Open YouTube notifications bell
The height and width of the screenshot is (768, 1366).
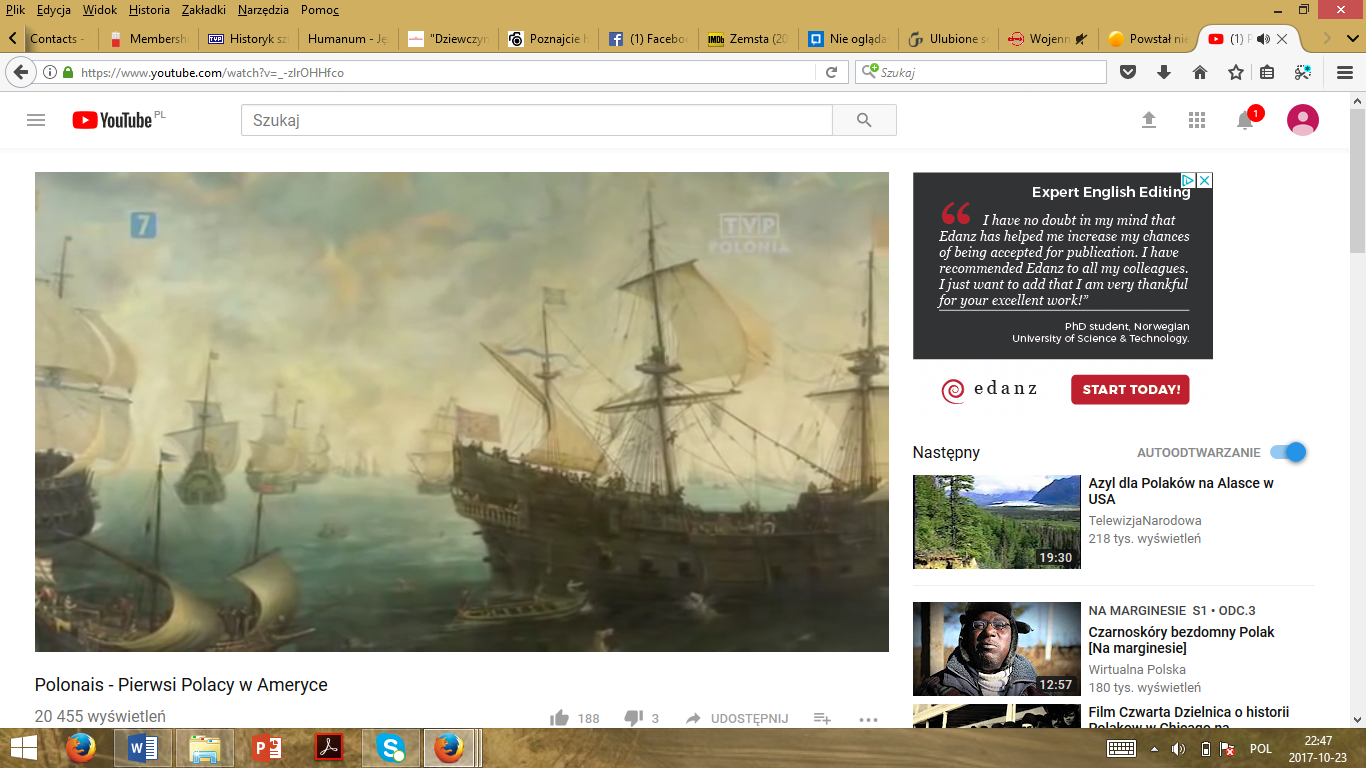coord(1245,120)
